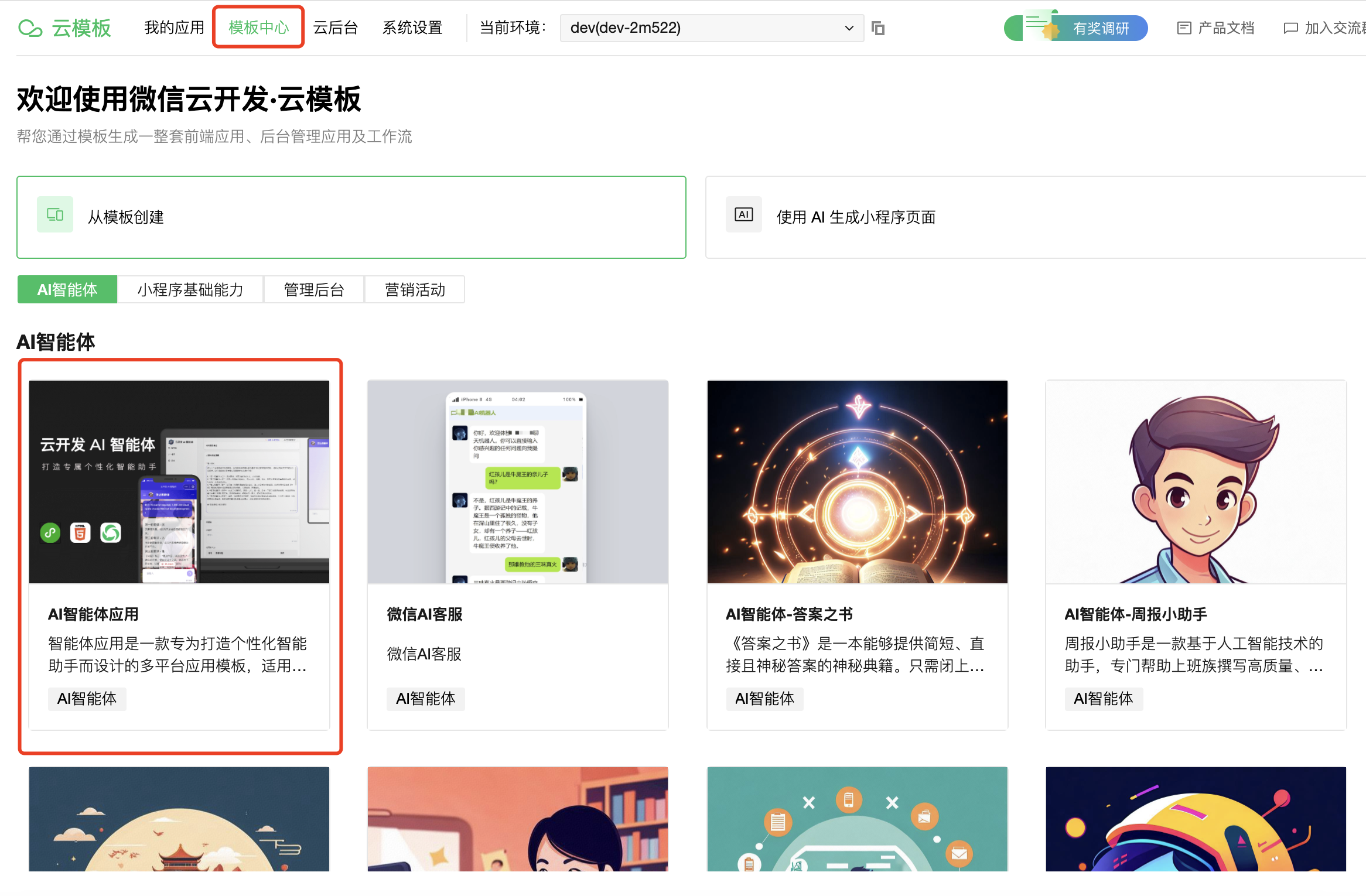Click the WeChat mini program icon in thumbnail
Viewport: 1366px width, 896px height.
[x=50, y=533]
